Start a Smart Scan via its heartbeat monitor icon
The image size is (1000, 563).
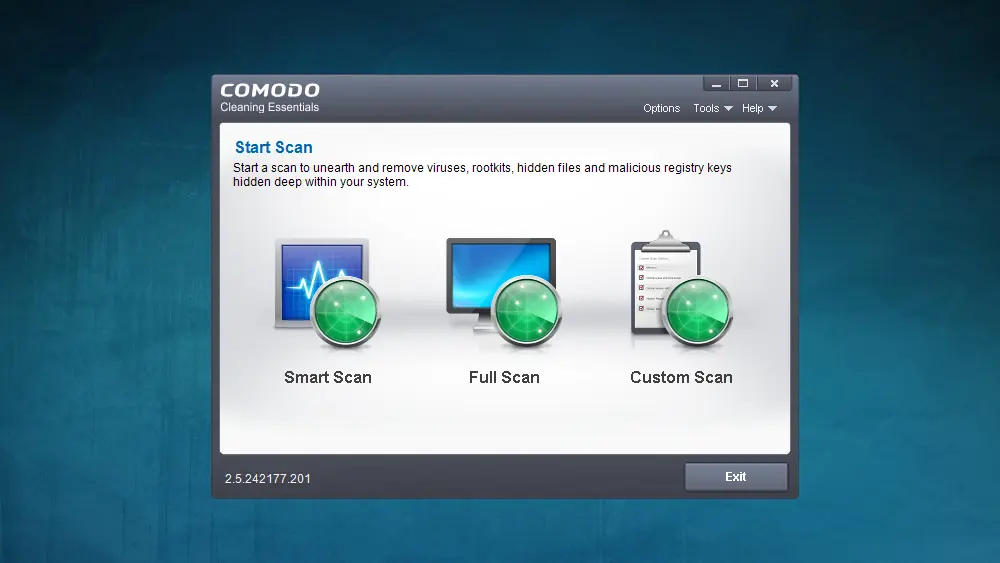[x=328, y=293]
